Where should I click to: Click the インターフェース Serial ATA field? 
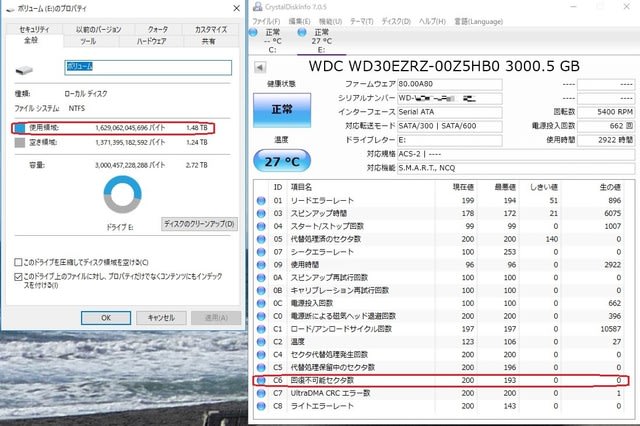click(x=449, y=112)
